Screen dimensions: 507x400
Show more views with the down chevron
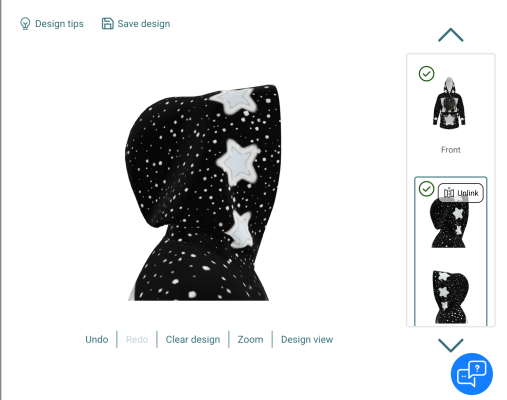[451, 345]
